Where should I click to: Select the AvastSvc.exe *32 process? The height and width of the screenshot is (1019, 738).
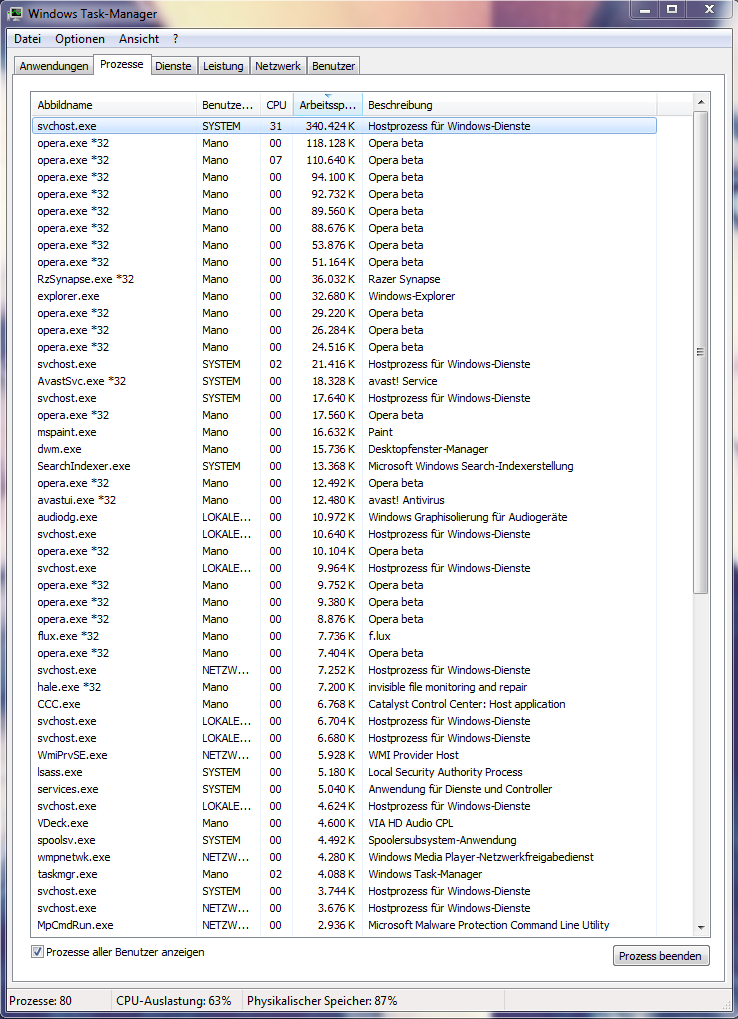click(x=344, y=381)
